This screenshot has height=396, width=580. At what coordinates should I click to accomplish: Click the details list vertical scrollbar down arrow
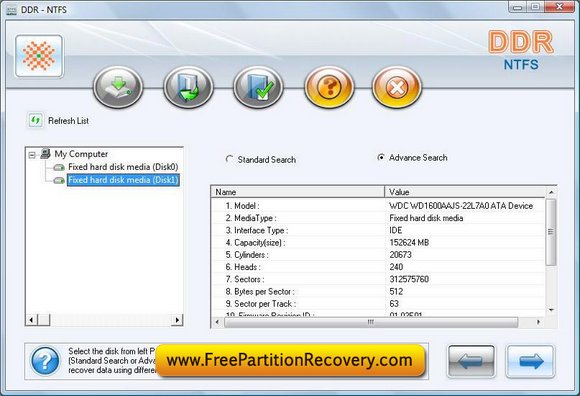coord(551,310)
